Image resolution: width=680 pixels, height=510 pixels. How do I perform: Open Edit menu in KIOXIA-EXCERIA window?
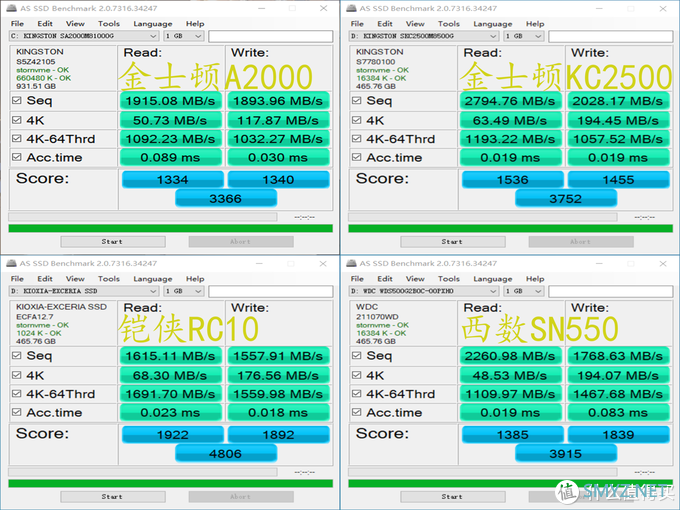pyautogui.click(x=45, y=279)
